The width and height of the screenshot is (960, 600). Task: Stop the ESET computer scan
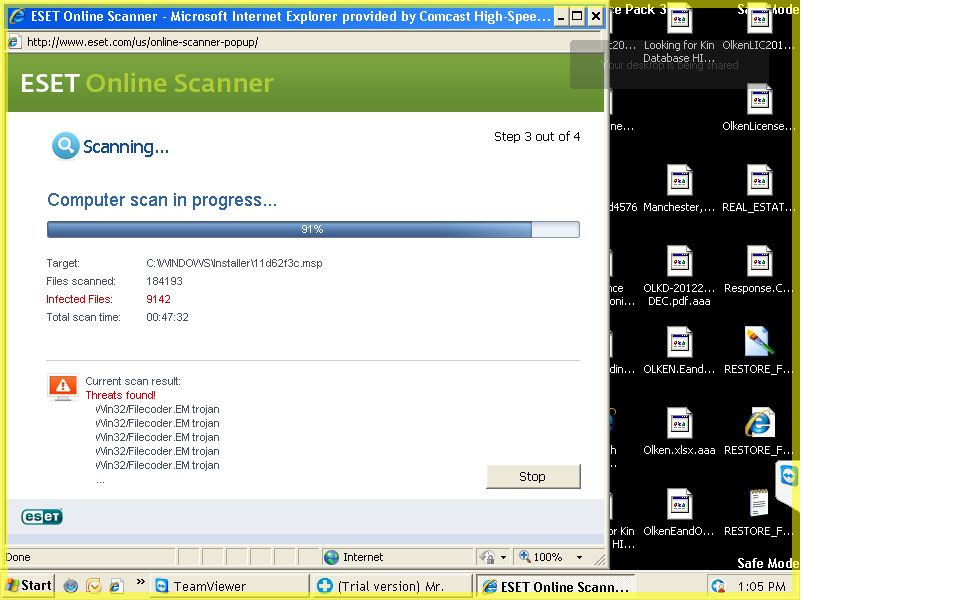[533, 476]
